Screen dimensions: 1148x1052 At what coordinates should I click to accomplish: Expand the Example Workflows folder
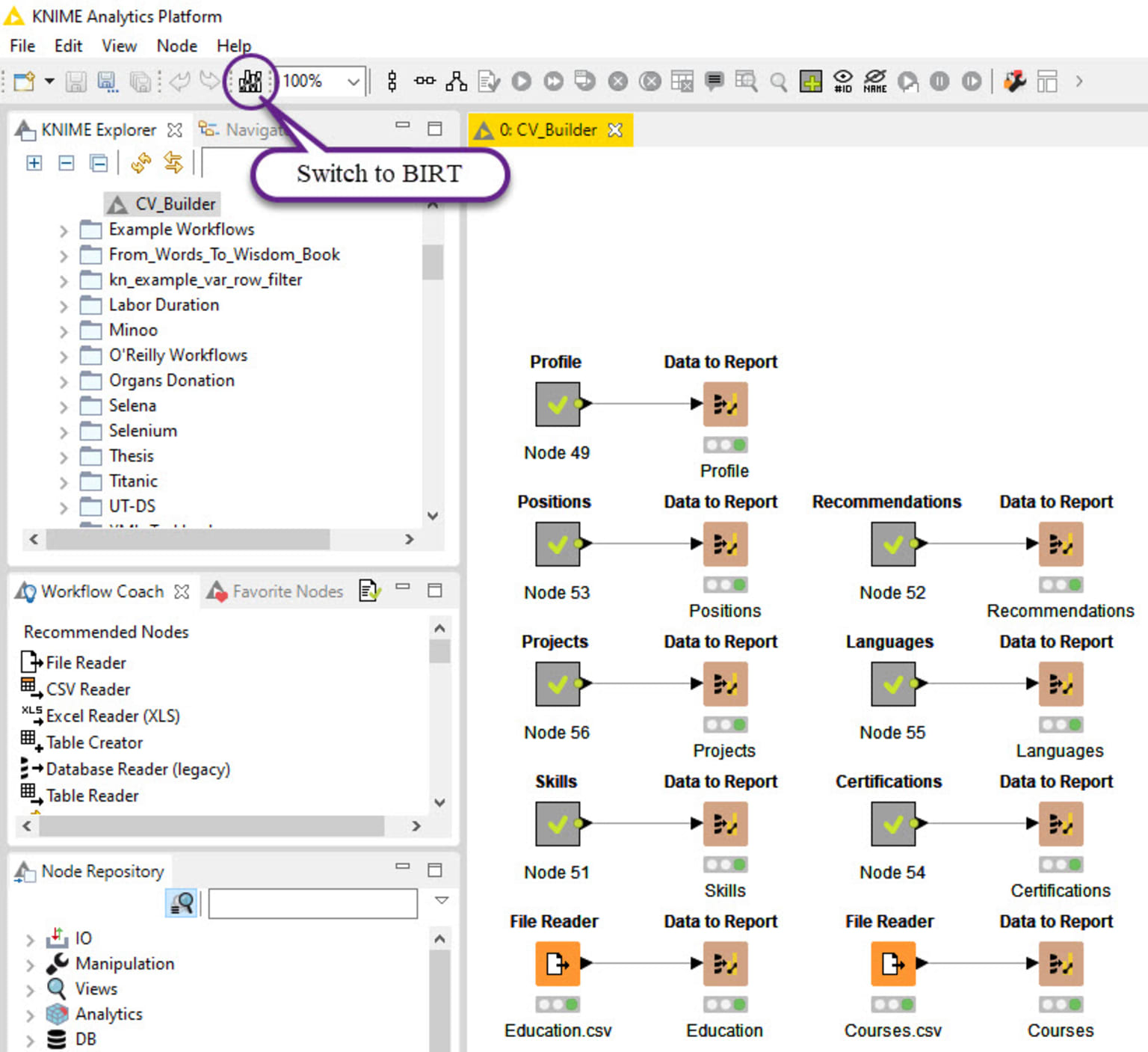pos(64,231)
